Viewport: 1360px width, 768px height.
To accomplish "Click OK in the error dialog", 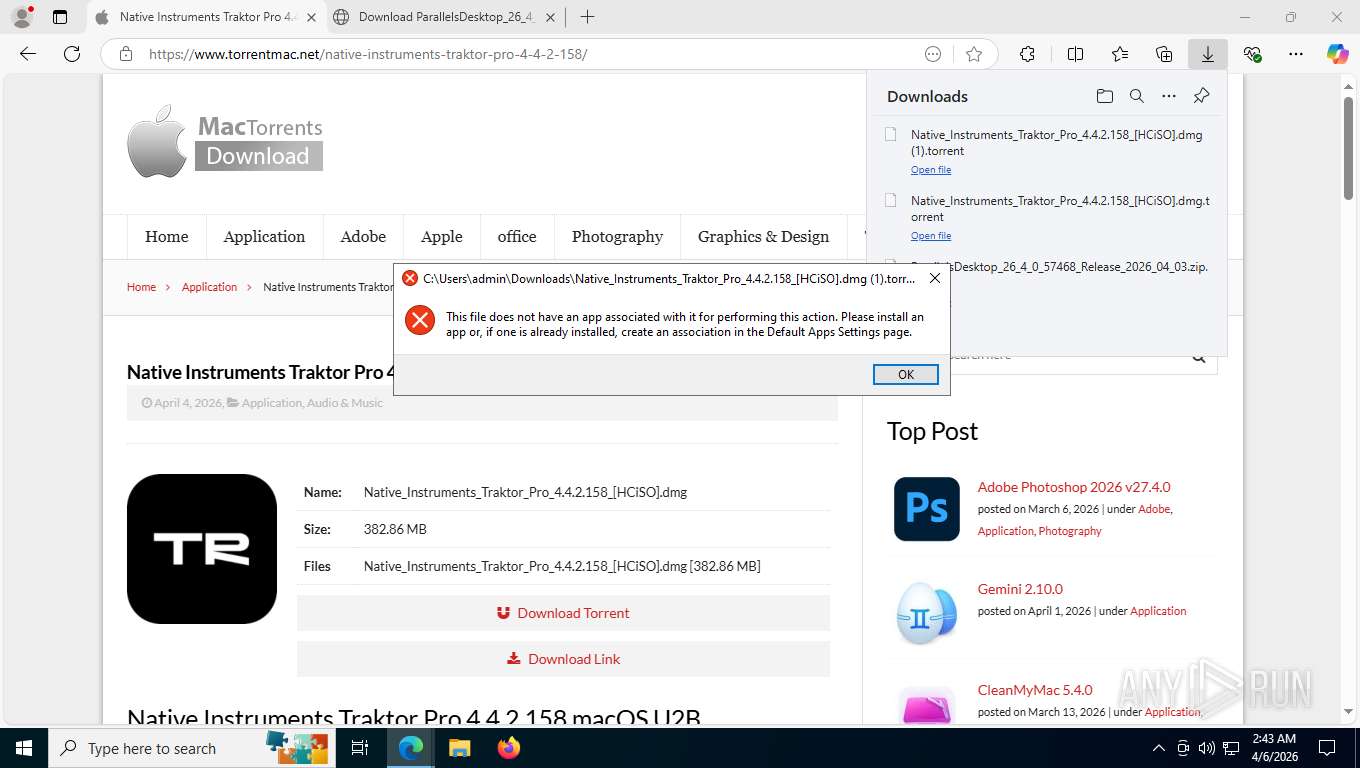I will 905,374.
